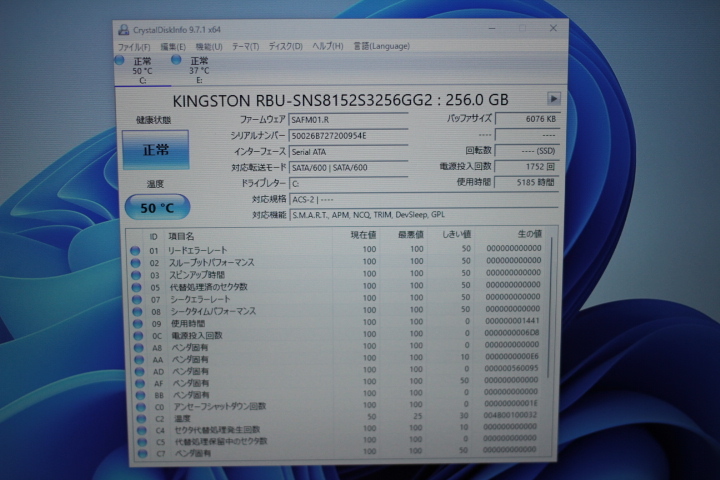The image size is (720, 480).
Task: Click the status circle for row 01
Action: (x=135, y=251)
